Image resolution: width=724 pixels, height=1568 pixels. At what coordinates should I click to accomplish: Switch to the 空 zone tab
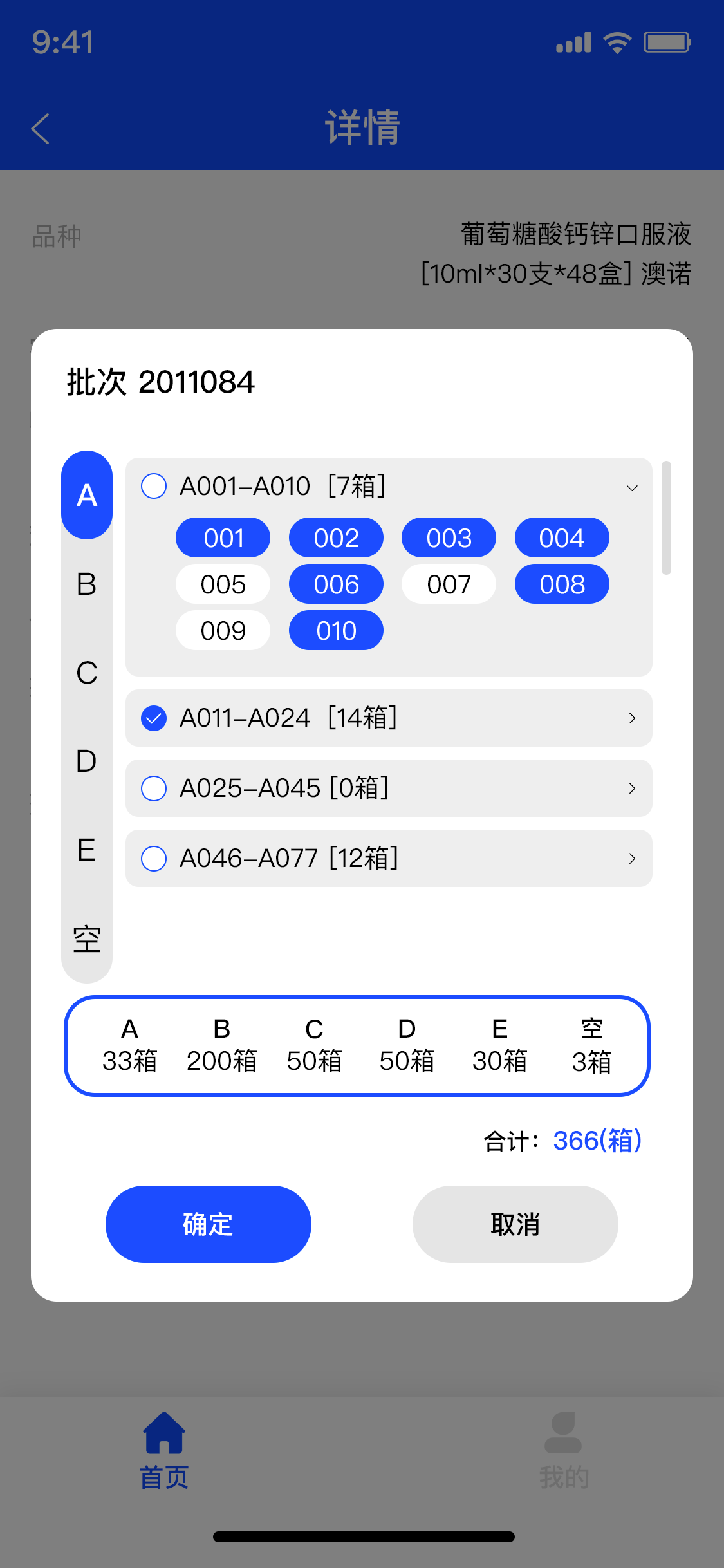87,939
